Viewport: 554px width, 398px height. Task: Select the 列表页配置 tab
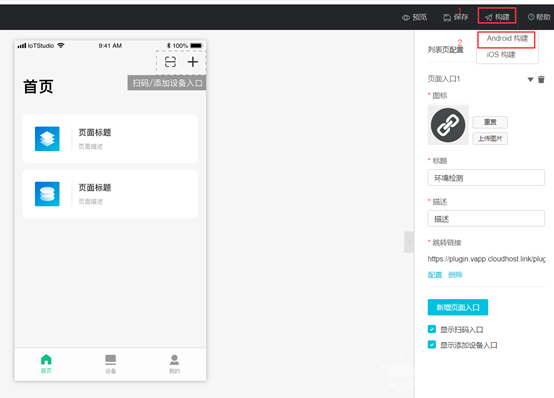point(445,50)
